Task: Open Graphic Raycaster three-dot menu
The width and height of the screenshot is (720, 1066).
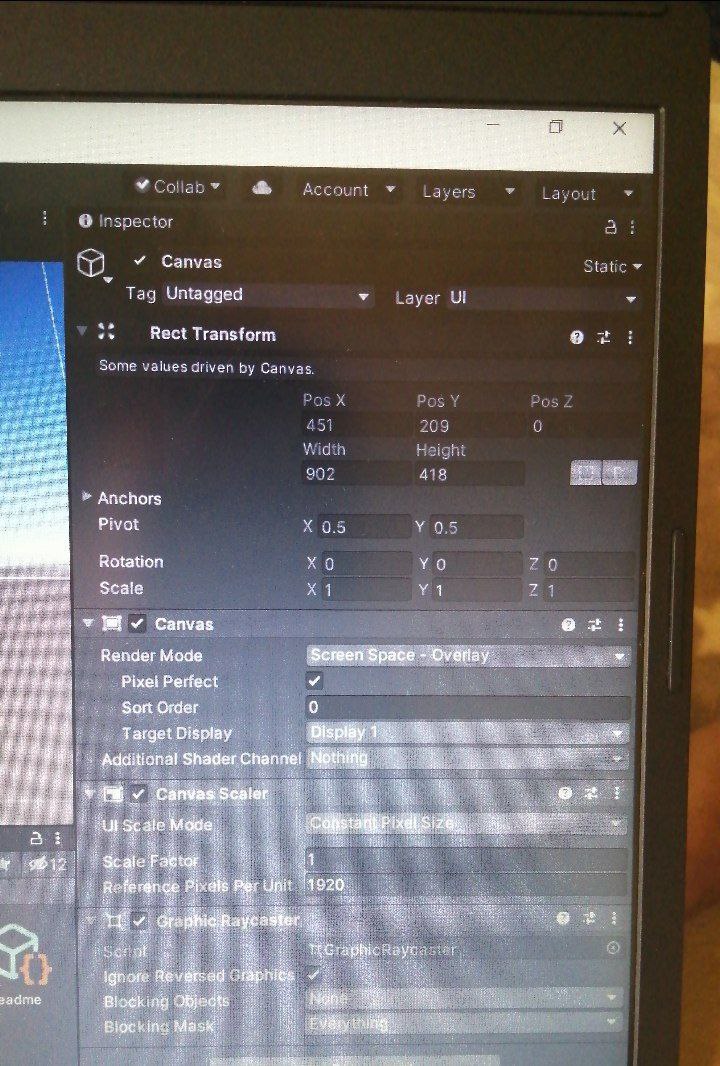Action: pos(614,918)
